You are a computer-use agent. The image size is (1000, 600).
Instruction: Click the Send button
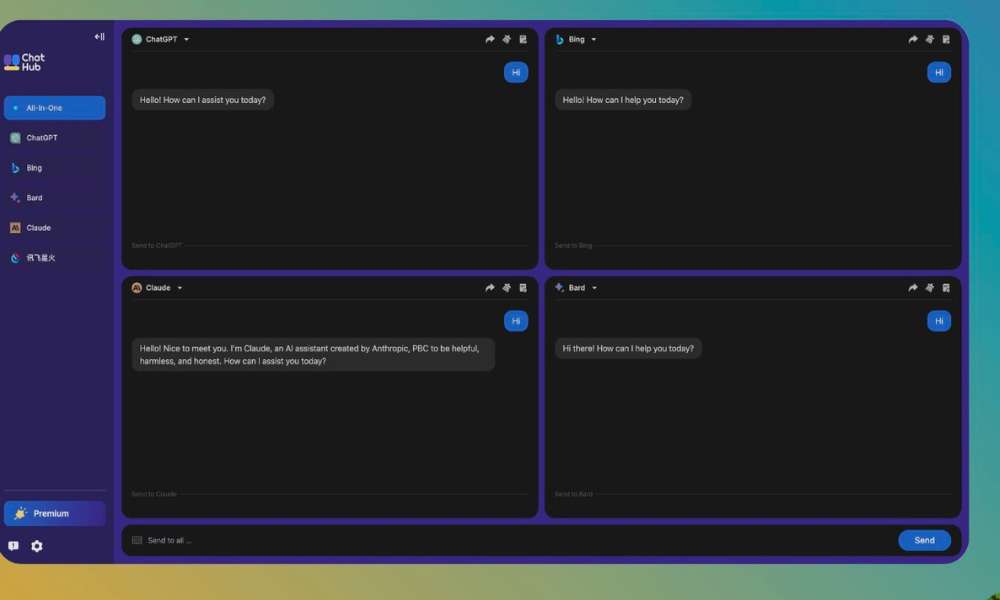[x=925, y=541]
